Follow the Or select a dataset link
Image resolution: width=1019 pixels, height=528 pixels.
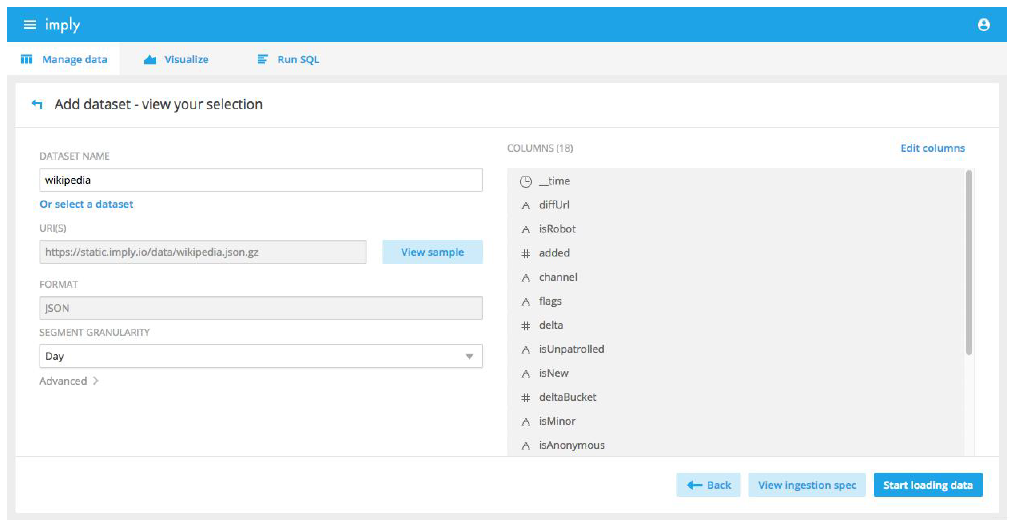(x=86, y=204)
